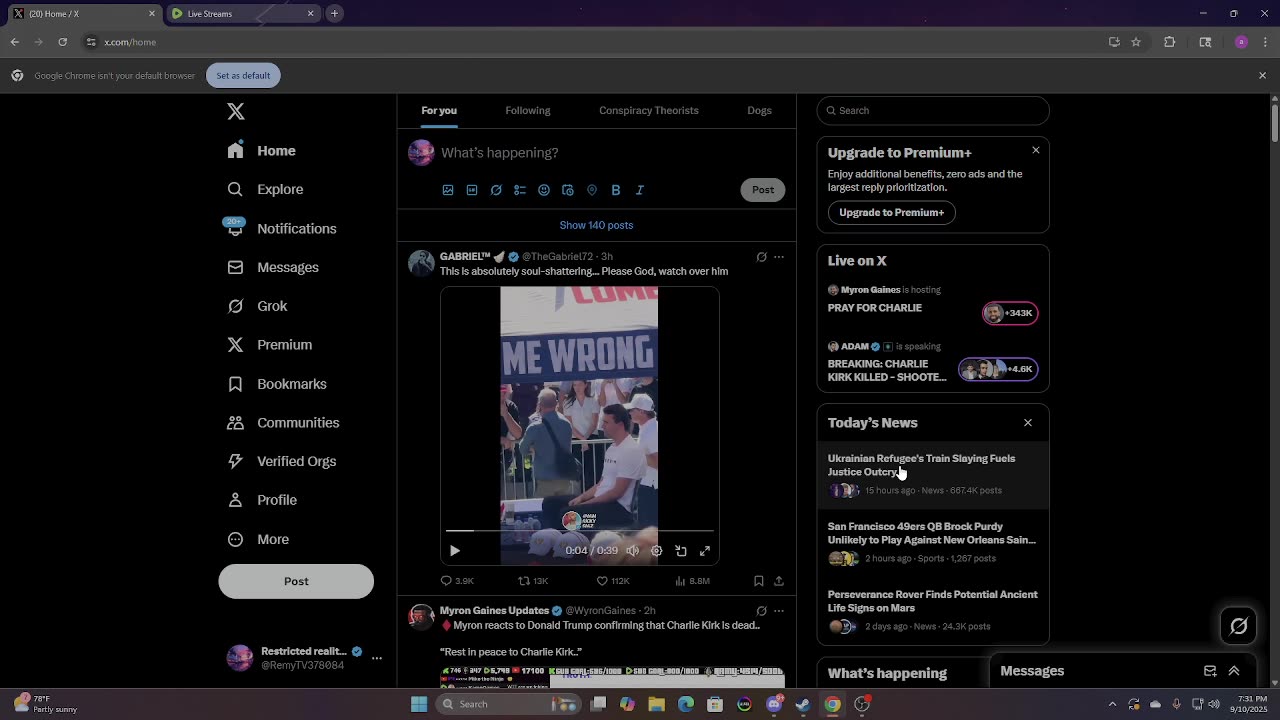Switch to the Conspiracy Theorists tab

click(x=649, y=110)
